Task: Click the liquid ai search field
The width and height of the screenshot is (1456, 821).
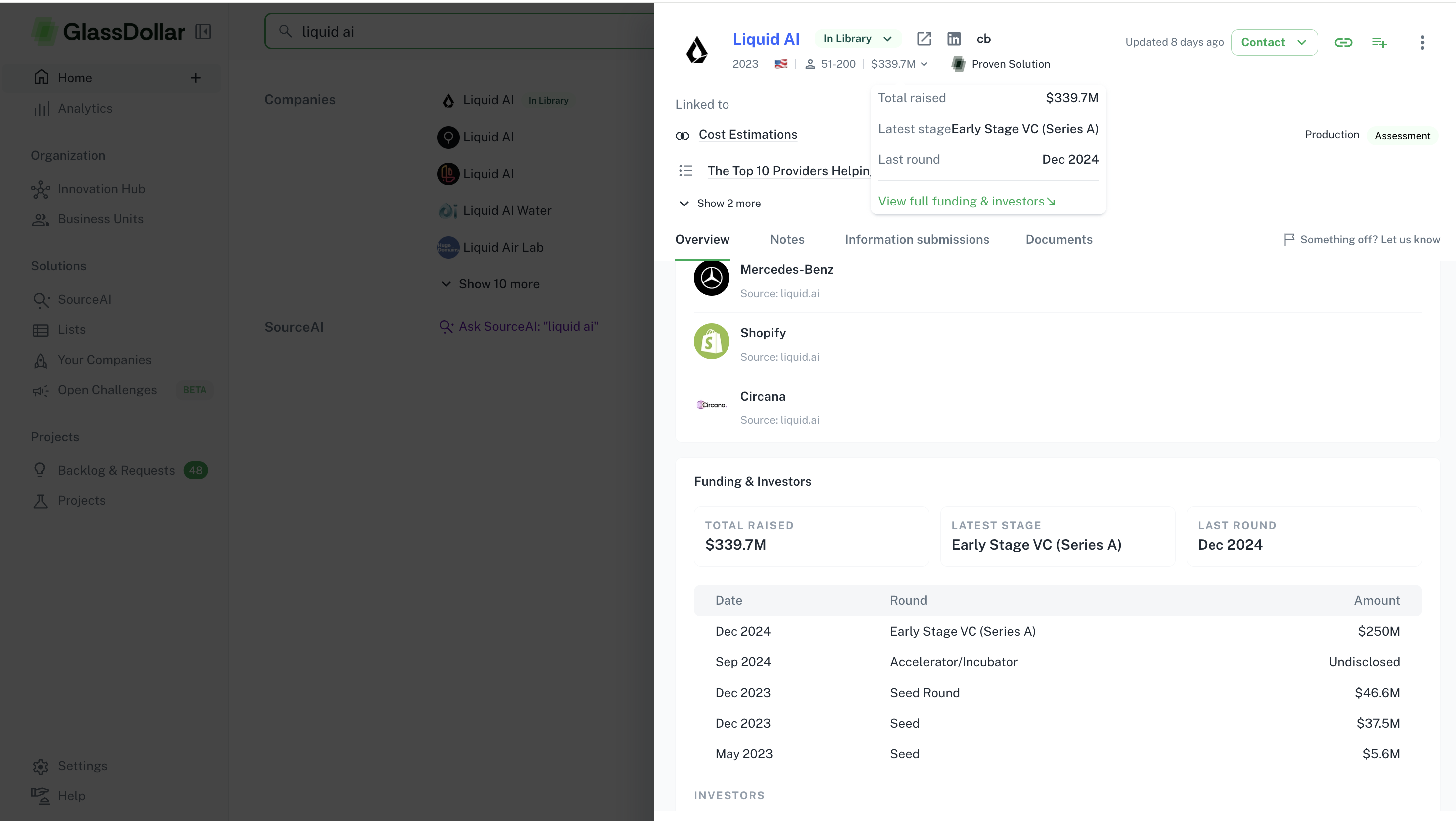Action: 459,31
